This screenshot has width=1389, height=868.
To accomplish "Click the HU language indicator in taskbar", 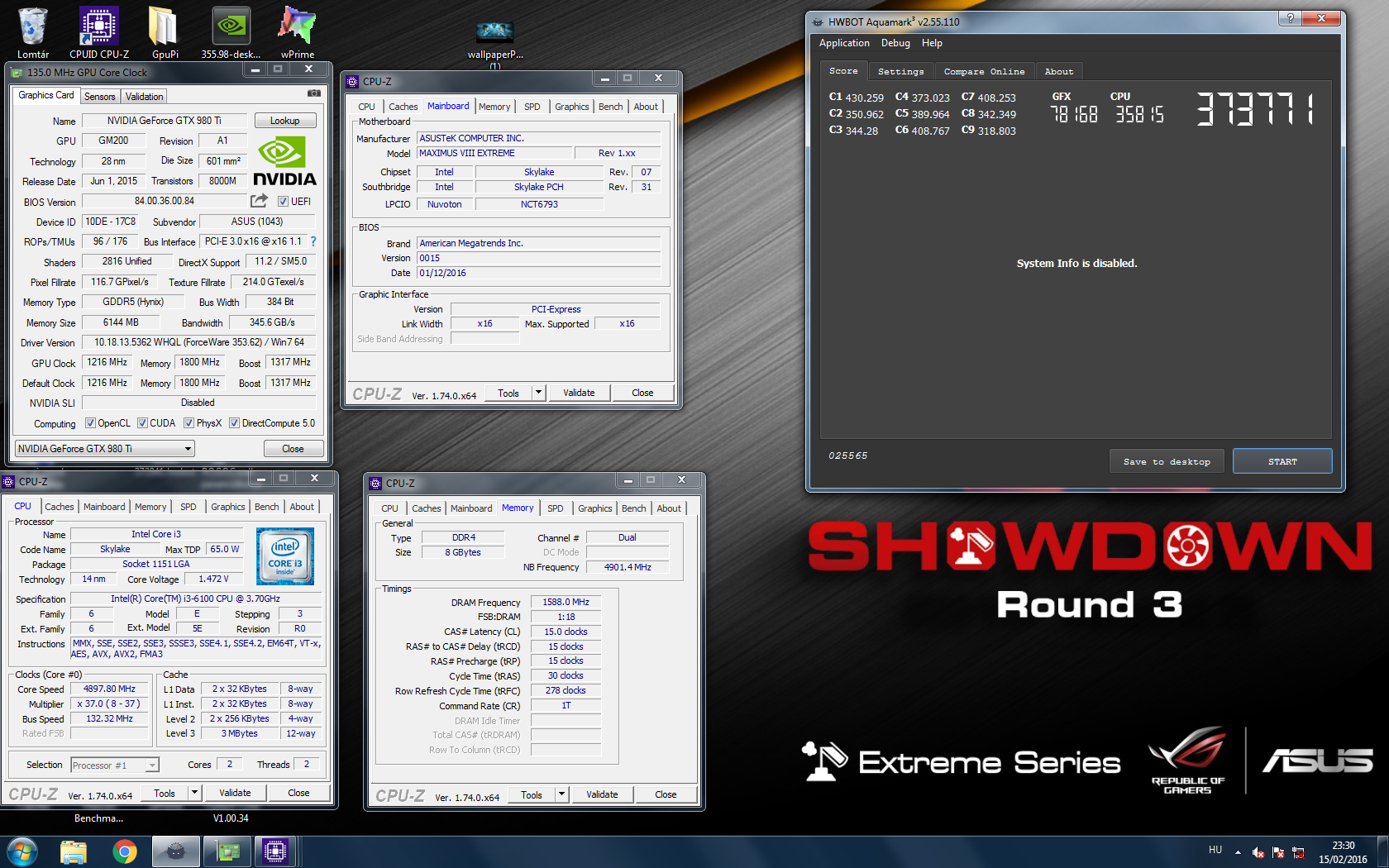I will [1215, 850].
